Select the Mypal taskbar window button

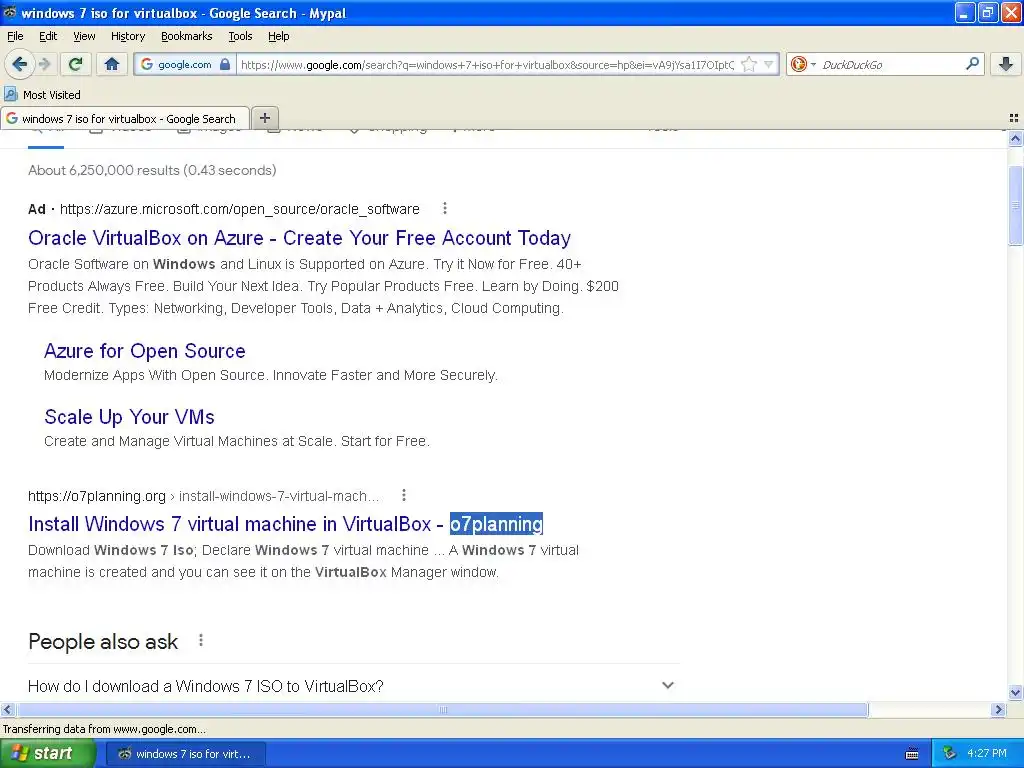(185, 754)
